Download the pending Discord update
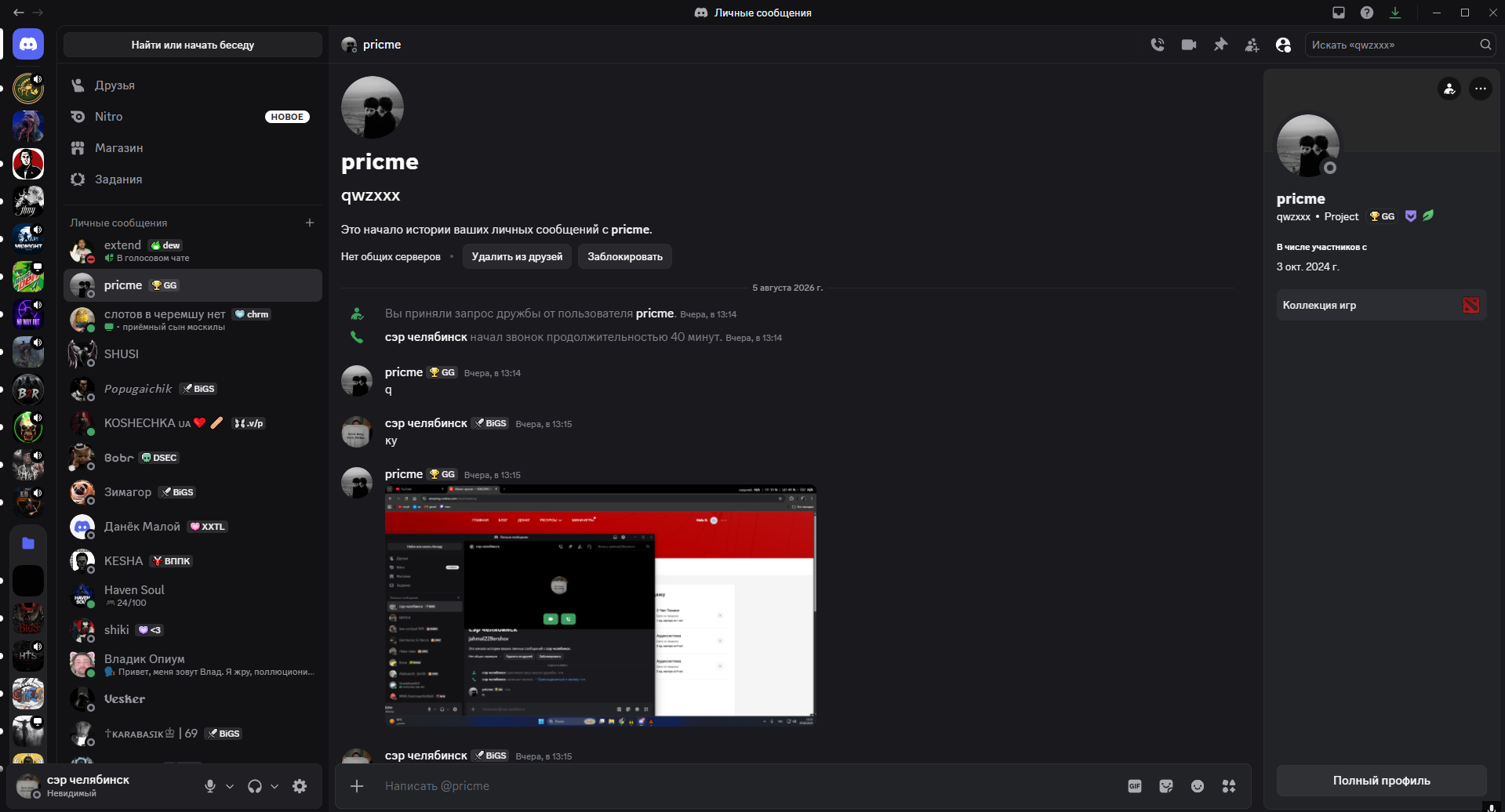This screenshot has height=812, width=1505. 1395,13
